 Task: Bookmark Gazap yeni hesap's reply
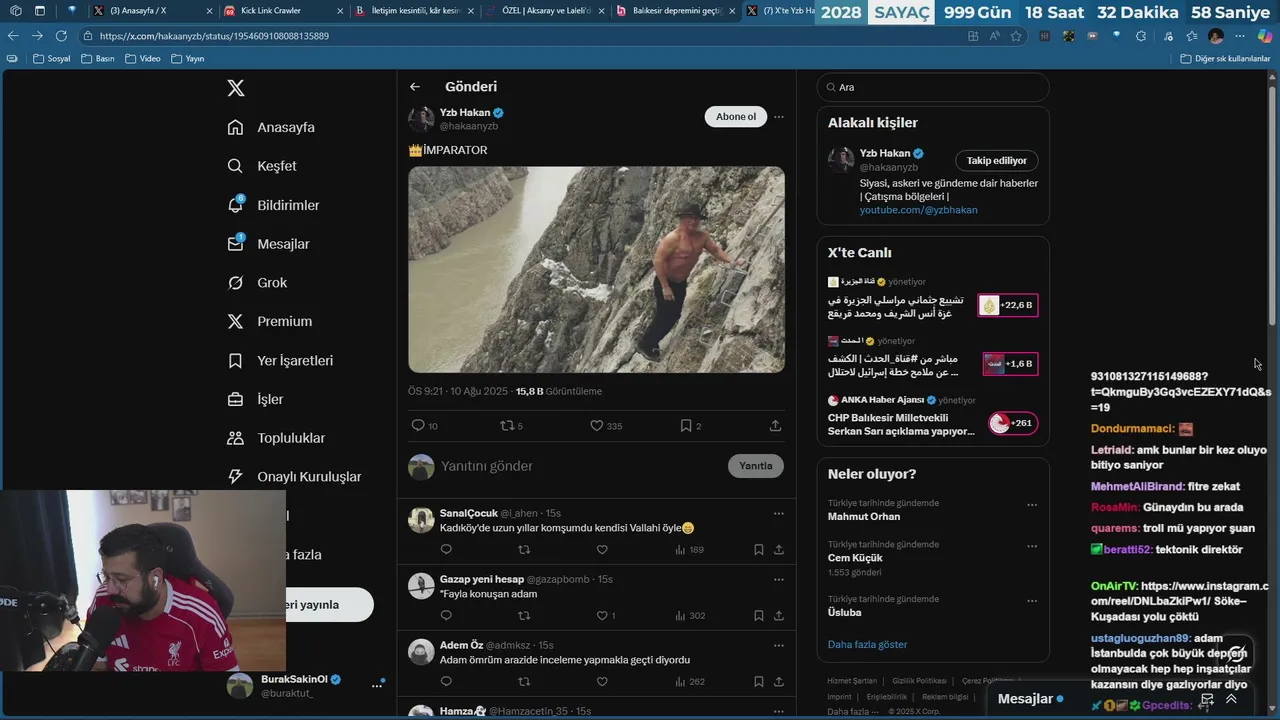click(759, 615)
